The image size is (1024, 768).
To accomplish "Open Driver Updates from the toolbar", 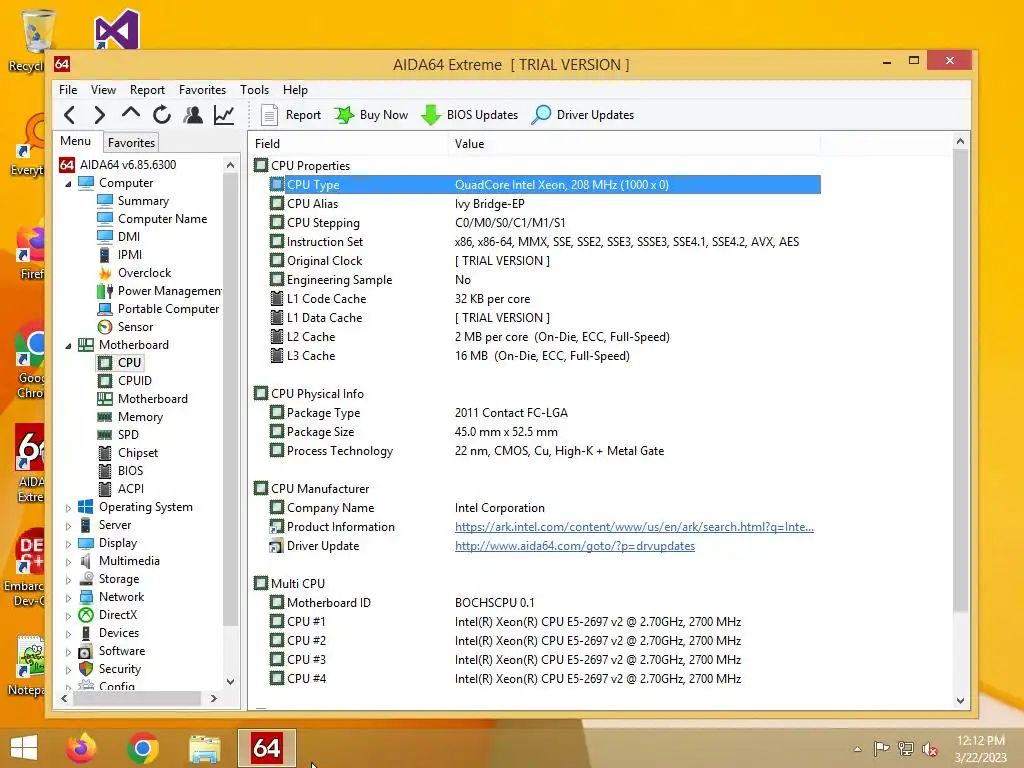I will pyautogui.click(x=583, y=115).
